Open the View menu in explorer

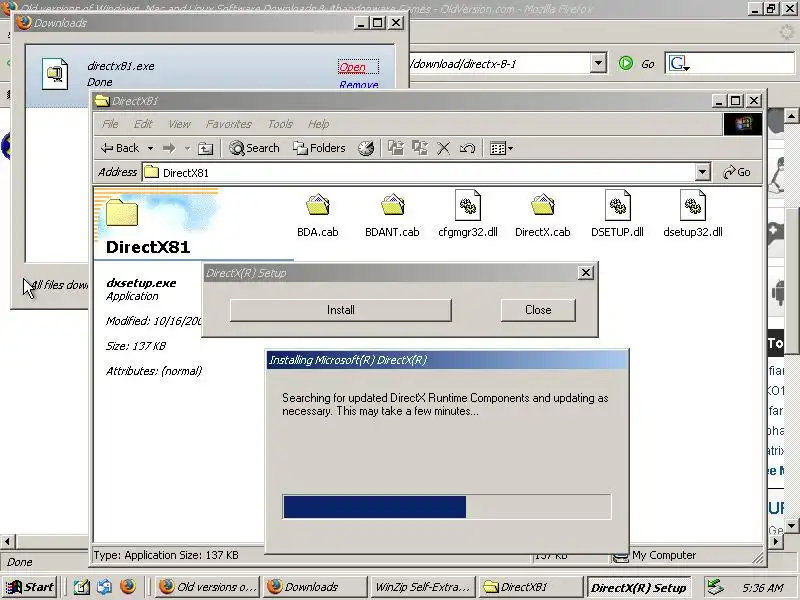point(179,124)
